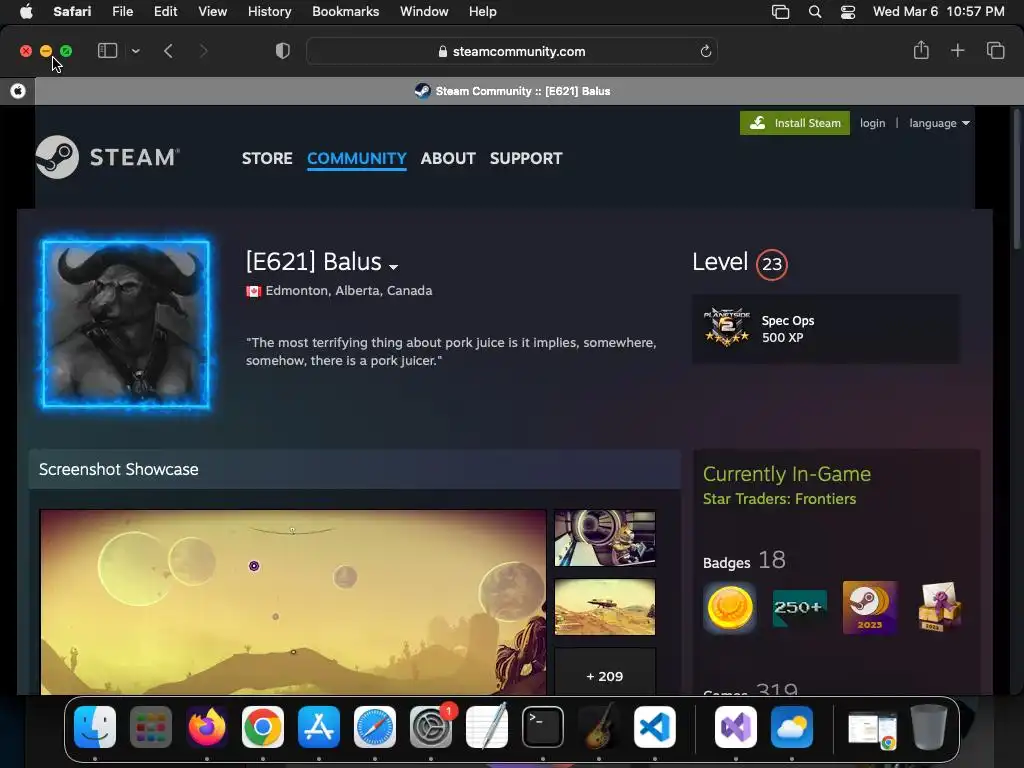Add a new tab with plus icon
This screenshot has height=768, width=1024.
coord(957,50)
